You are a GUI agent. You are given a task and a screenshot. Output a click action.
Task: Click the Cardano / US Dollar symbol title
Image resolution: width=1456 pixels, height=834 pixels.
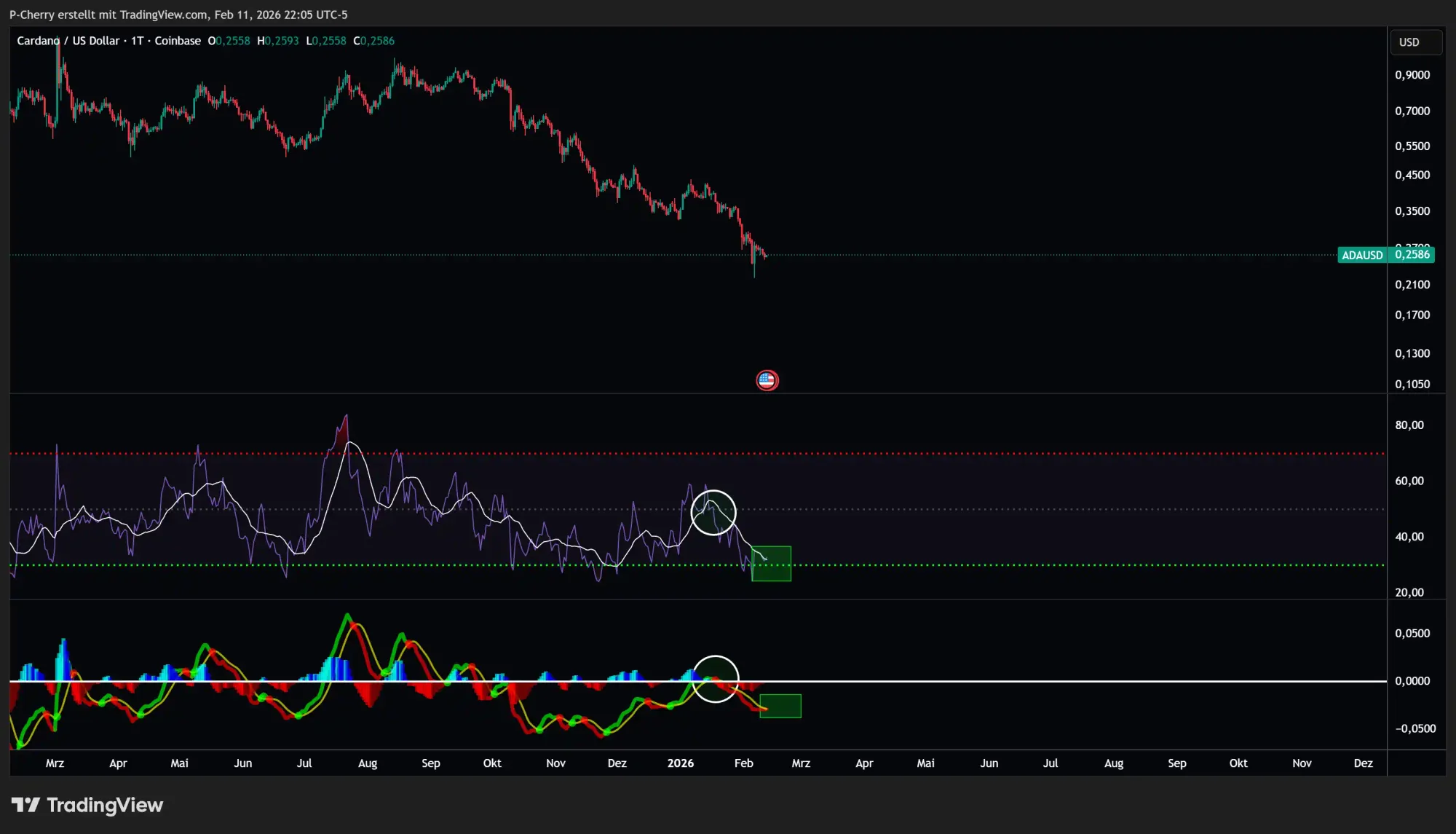coord(69,41)
